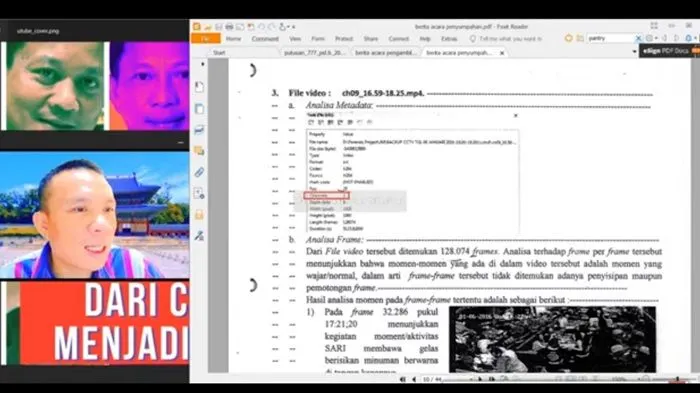Adjust the zoom slider in the status bar
The image size is (700, 393).
tap(677, 379)
